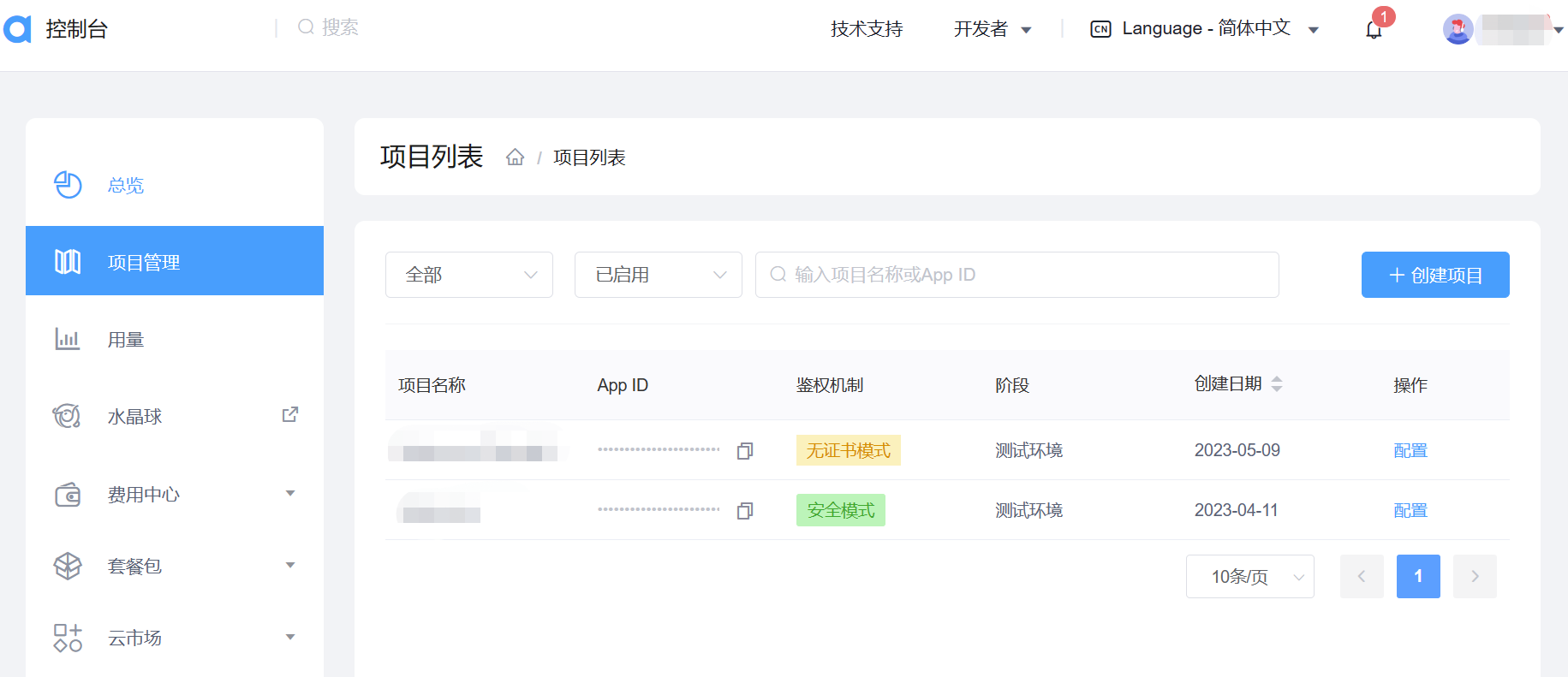
Task: Open the 全部 filter dropdown
Action: coord(469,275)
